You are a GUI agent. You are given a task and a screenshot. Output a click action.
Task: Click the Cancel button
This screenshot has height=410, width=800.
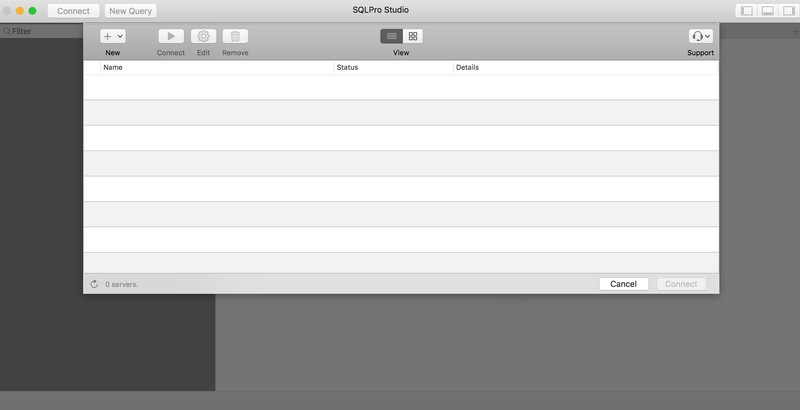623,284
